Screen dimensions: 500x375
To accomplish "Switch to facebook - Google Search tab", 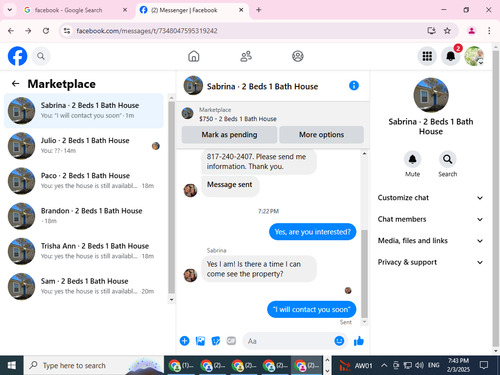I will click(76, 10).
